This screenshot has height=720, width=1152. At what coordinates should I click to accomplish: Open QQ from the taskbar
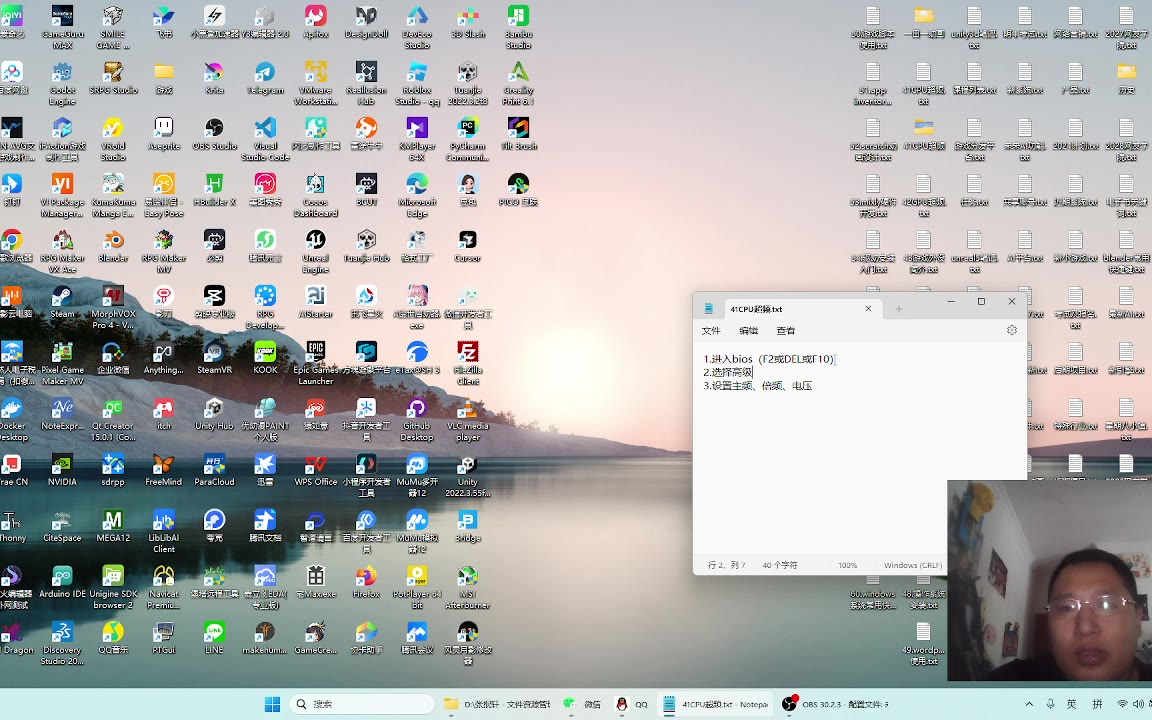tap(632, 704)
